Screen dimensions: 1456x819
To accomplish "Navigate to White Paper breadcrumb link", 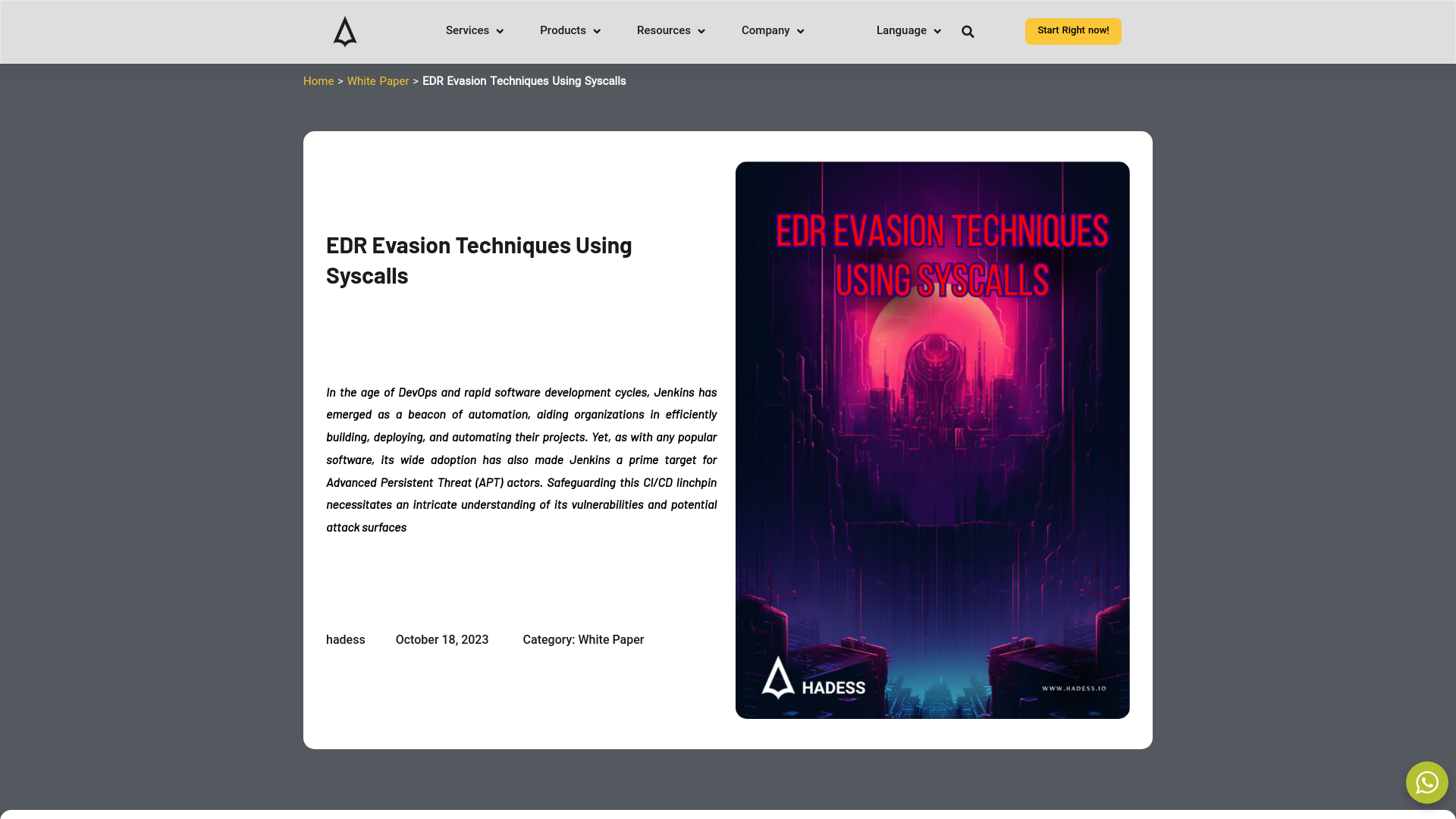I will coord(378,81).
